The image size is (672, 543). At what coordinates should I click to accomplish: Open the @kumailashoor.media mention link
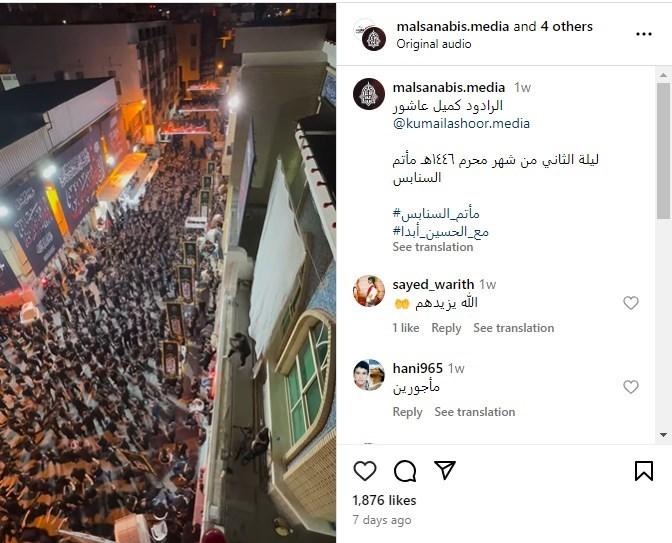coord(461,123)
